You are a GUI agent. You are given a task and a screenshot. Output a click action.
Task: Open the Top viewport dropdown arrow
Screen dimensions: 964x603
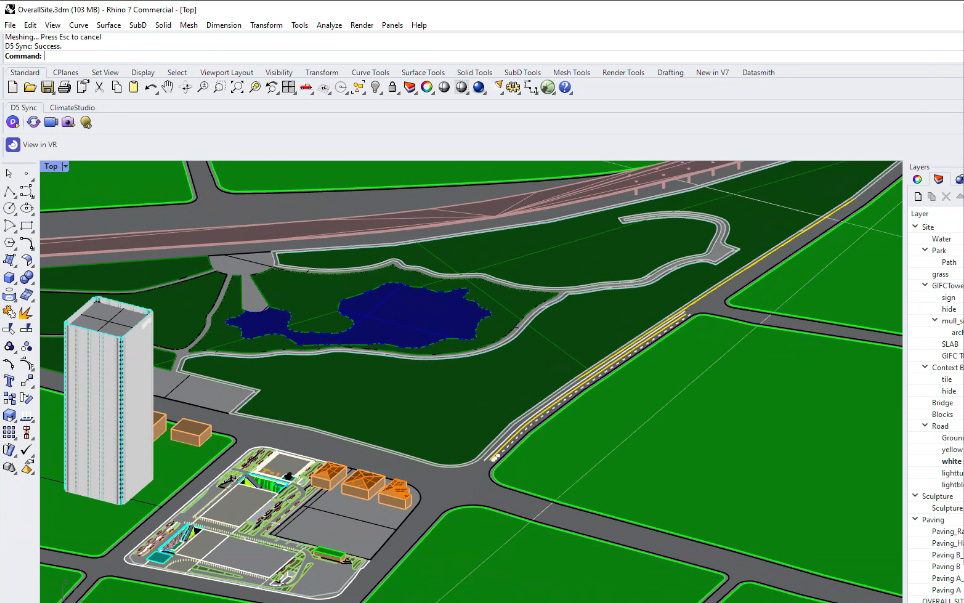(x=66, y=166)
